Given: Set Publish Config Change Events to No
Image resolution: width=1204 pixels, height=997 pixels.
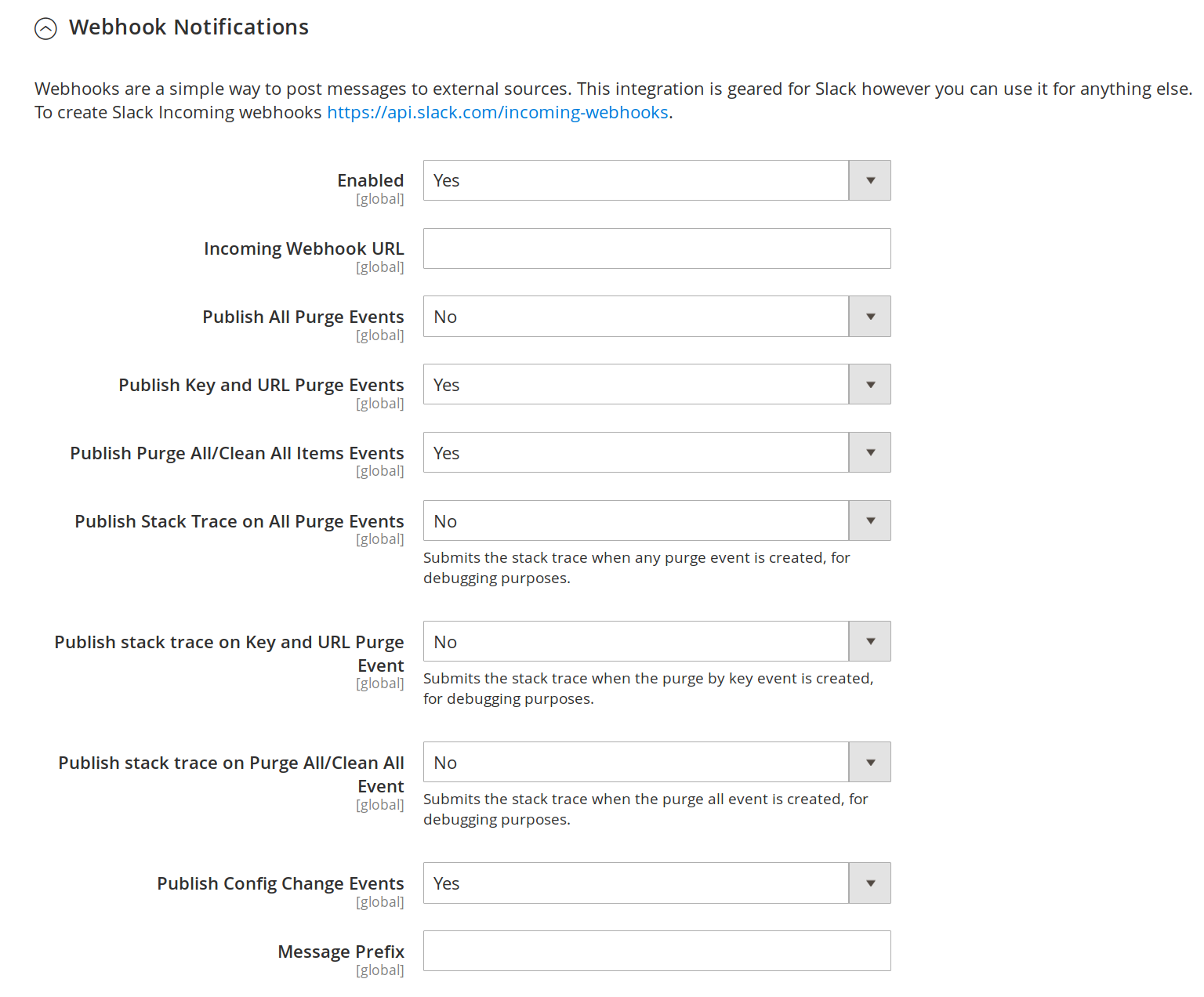Looking at the screenshot, I should (635, 883).
